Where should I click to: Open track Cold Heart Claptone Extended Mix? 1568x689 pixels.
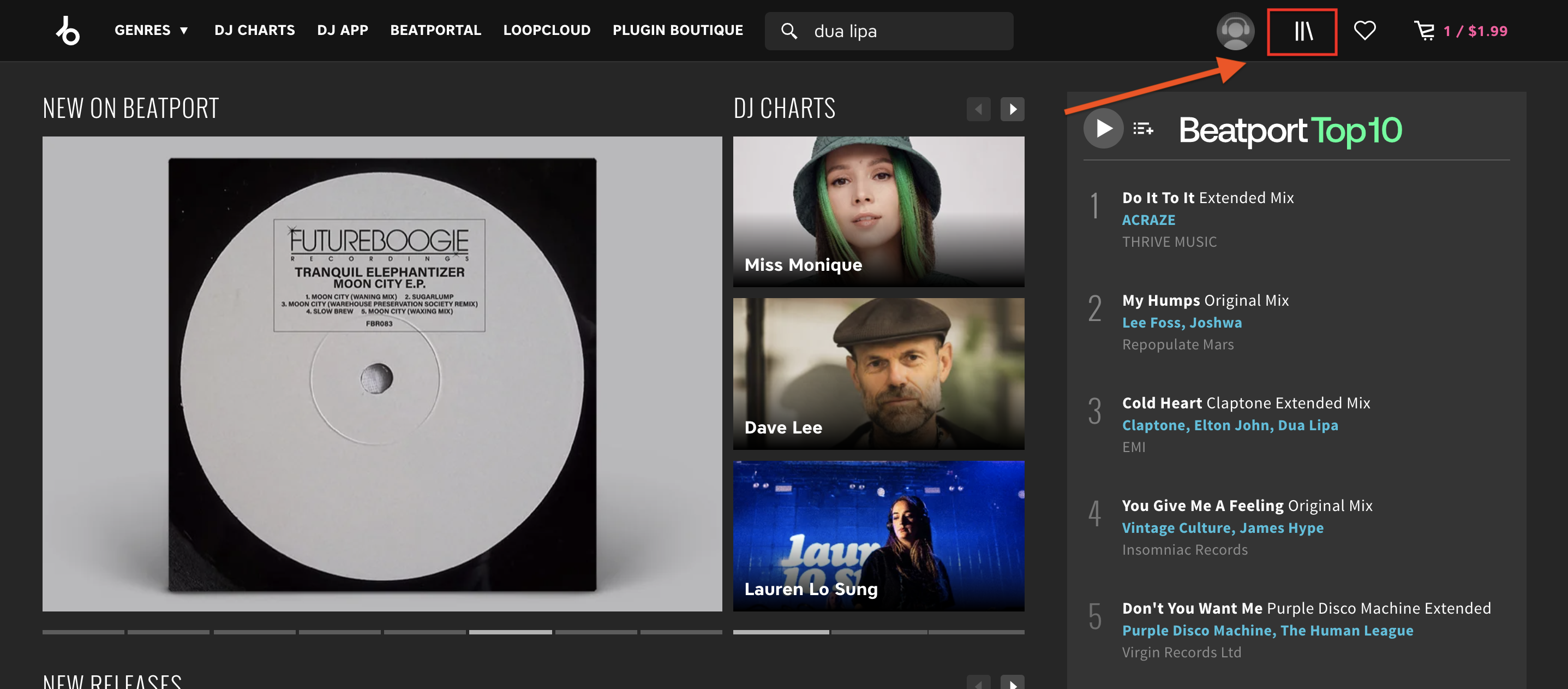pyautogui.click(x=1246, y=403)
